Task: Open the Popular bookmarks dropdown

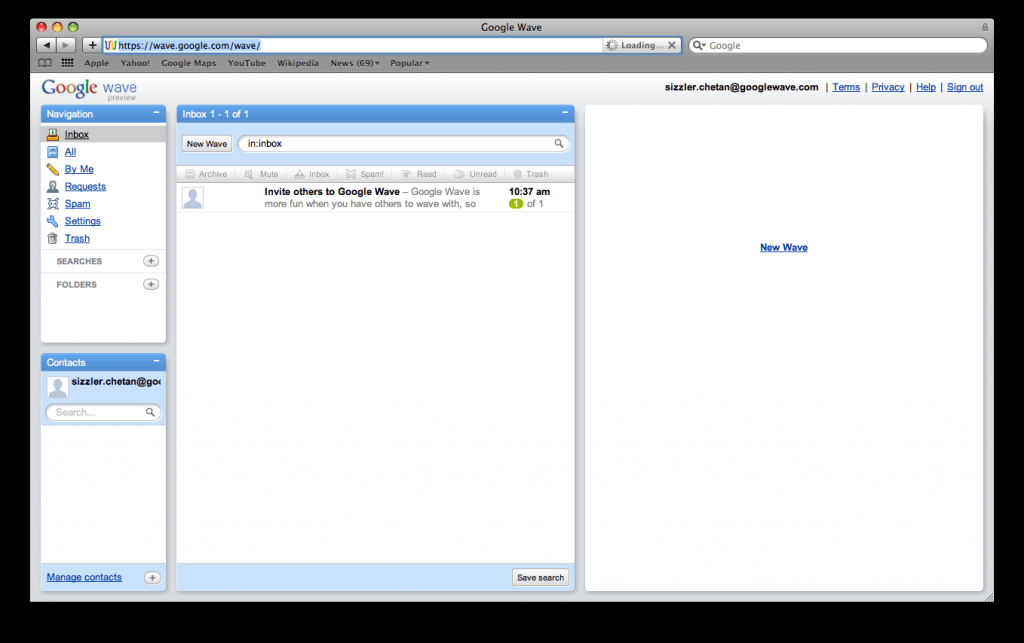Action: [x=409, y=63]
